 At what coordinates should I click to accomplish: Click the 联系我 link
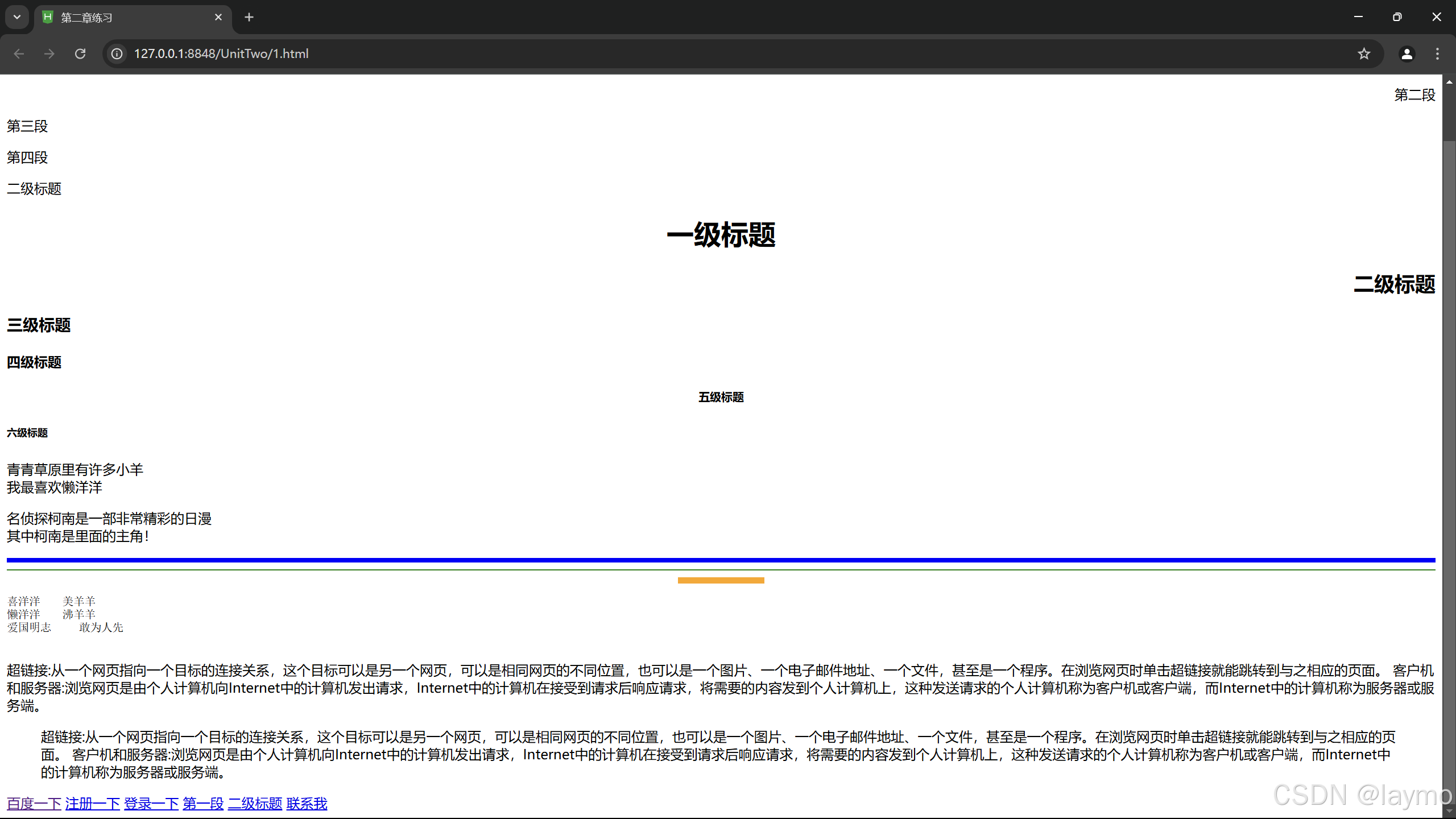(307, 804)
